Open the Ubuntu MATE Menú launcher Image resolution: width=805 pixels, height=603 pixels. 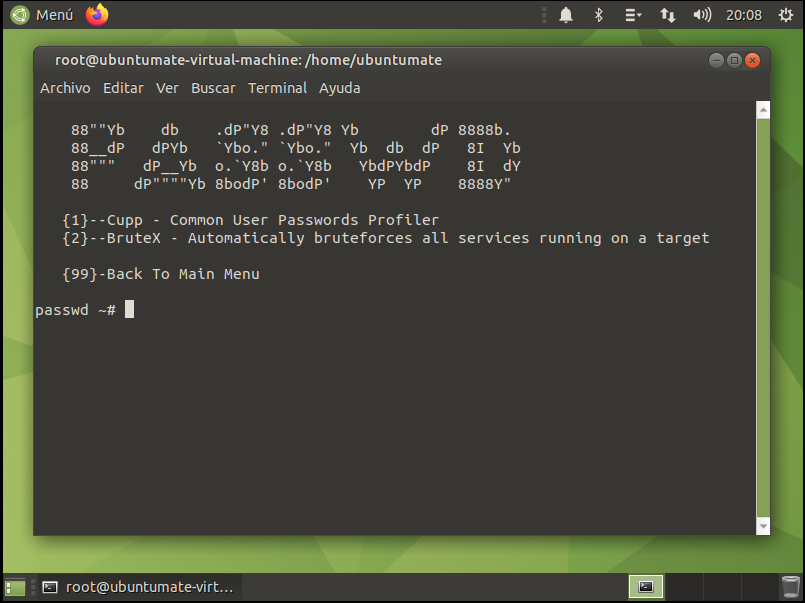click(42, 15)
